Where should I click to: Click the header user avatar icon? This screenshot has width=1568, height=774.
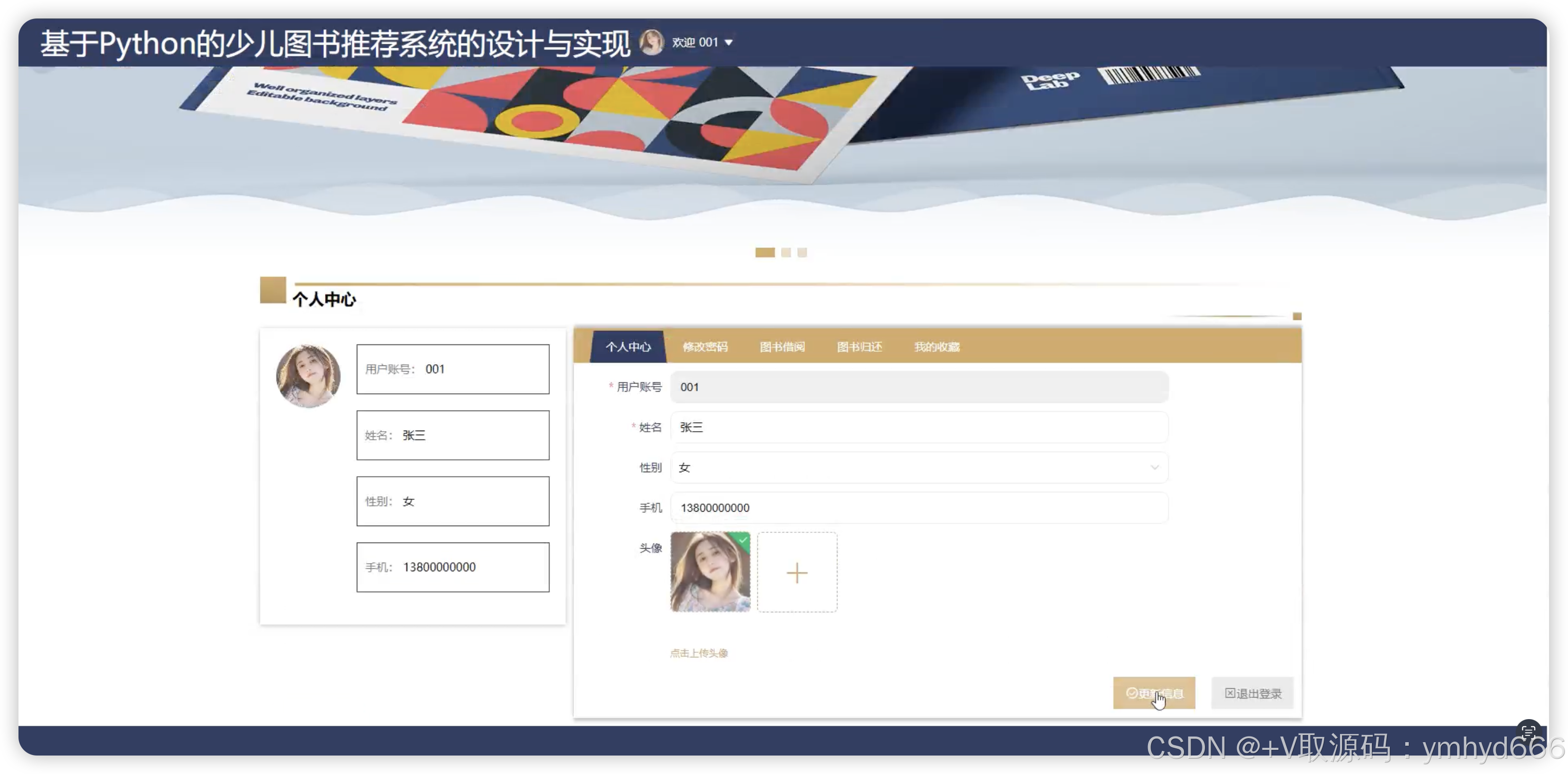[652, 42]
